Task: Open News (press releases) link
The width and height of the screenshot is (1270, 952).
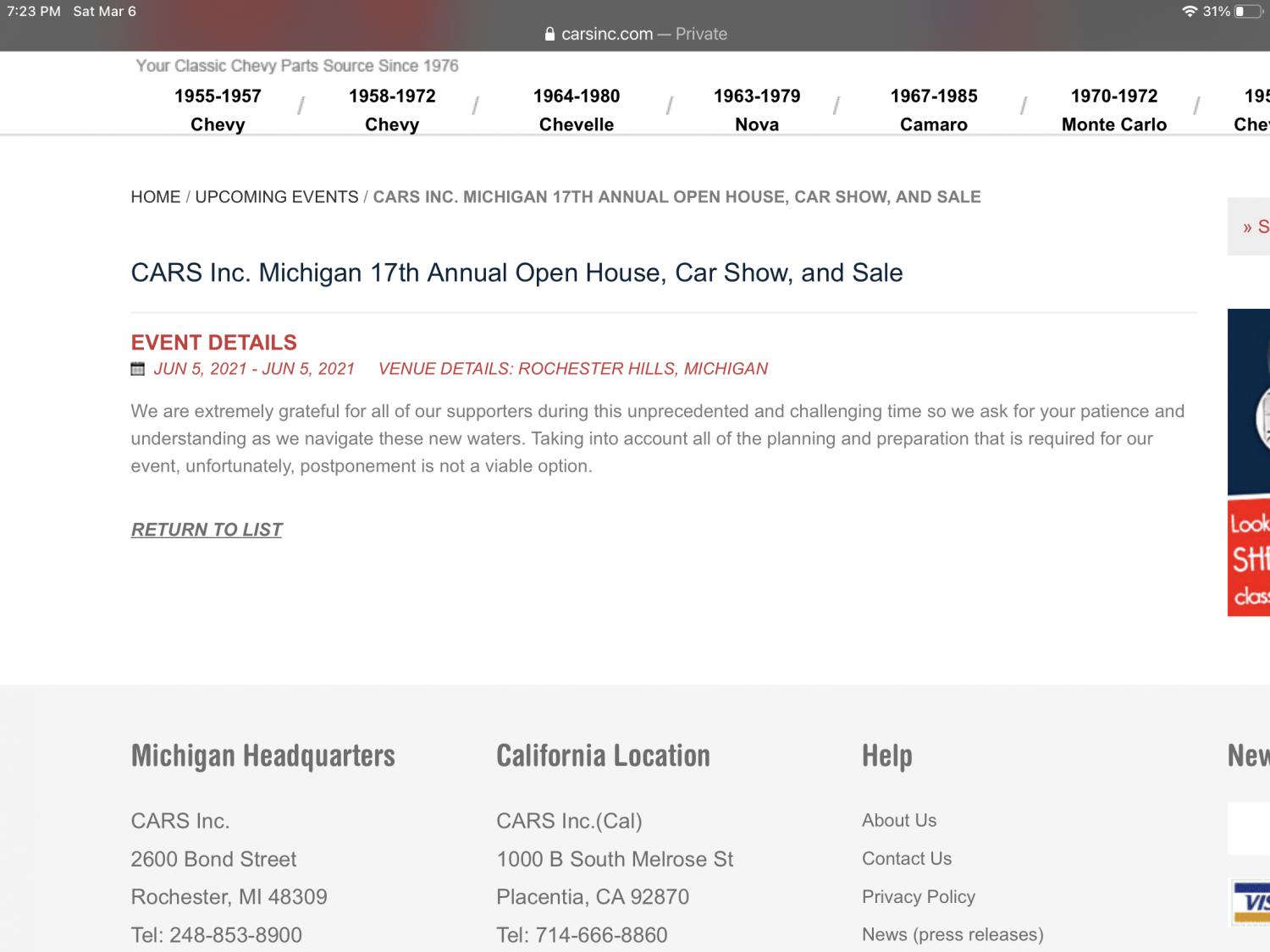Action: tap(952, 934)
